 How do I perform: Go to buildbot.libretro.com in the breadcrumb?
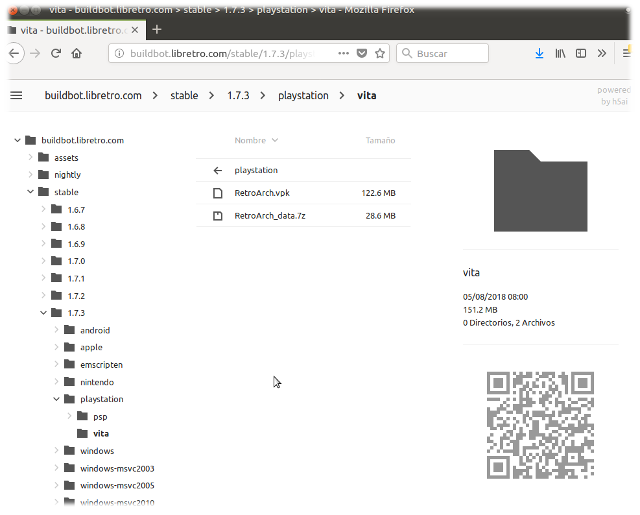(x=93, y=95)
